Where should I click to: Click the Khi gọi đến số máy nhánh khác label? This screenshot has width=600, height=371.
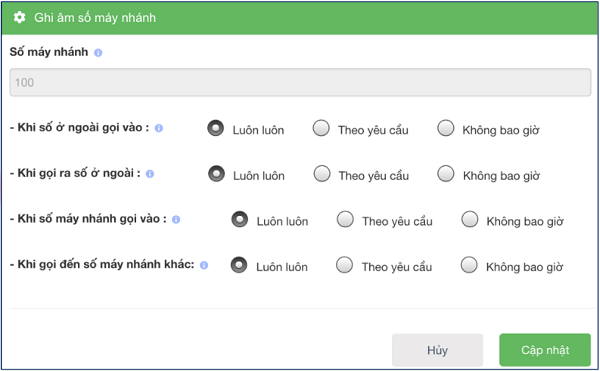(102, 264)
